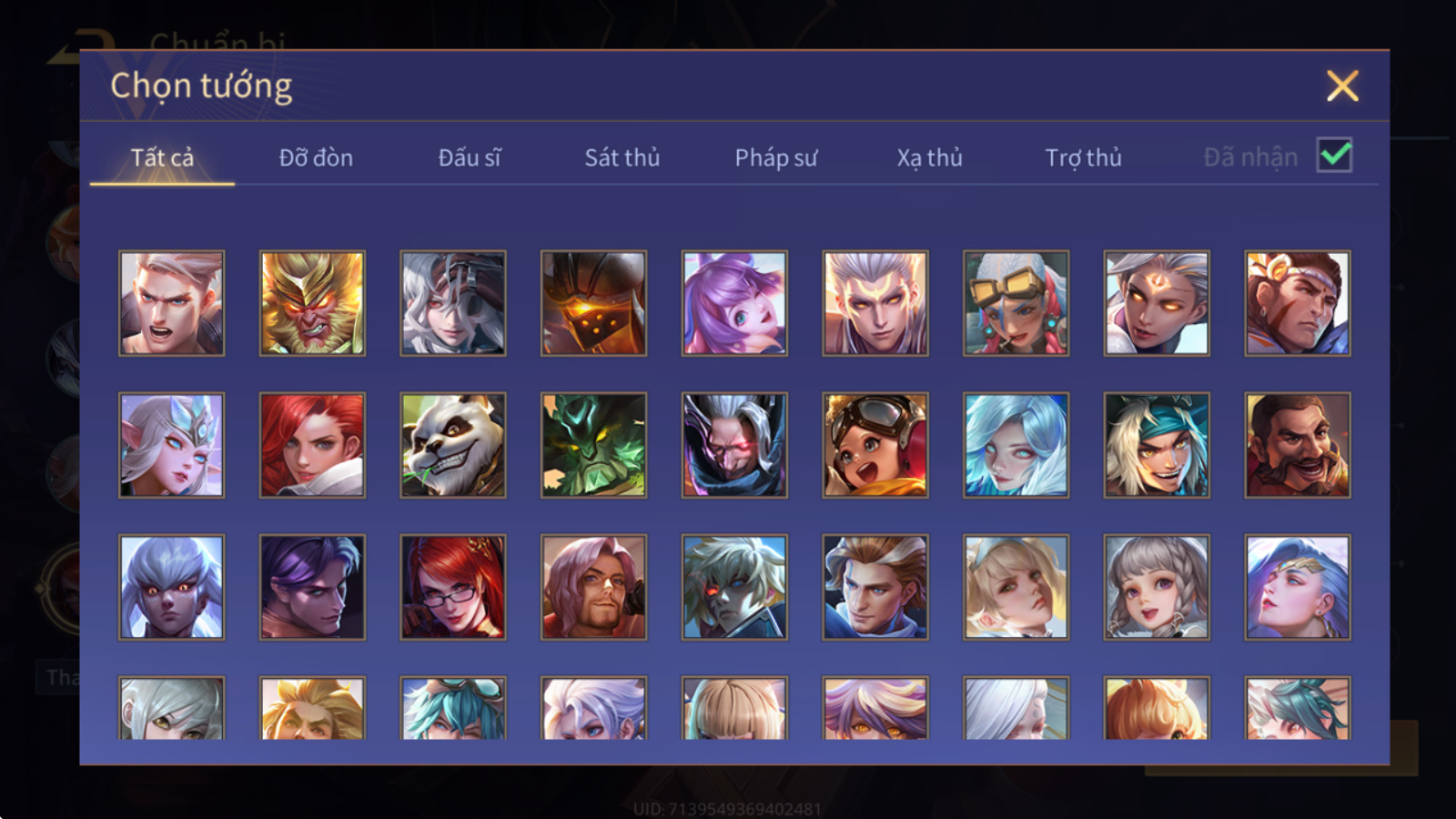The image size is (1456, 819).
Task: Select the dark armored helmet hero
Action: (x=593, y=303)
